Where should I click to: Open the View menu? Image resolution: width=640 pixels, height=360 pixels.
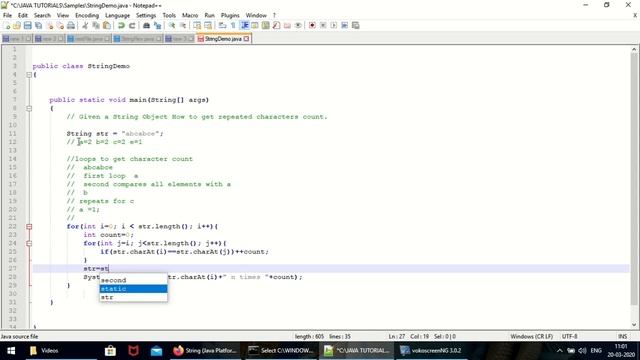[63, 15]
